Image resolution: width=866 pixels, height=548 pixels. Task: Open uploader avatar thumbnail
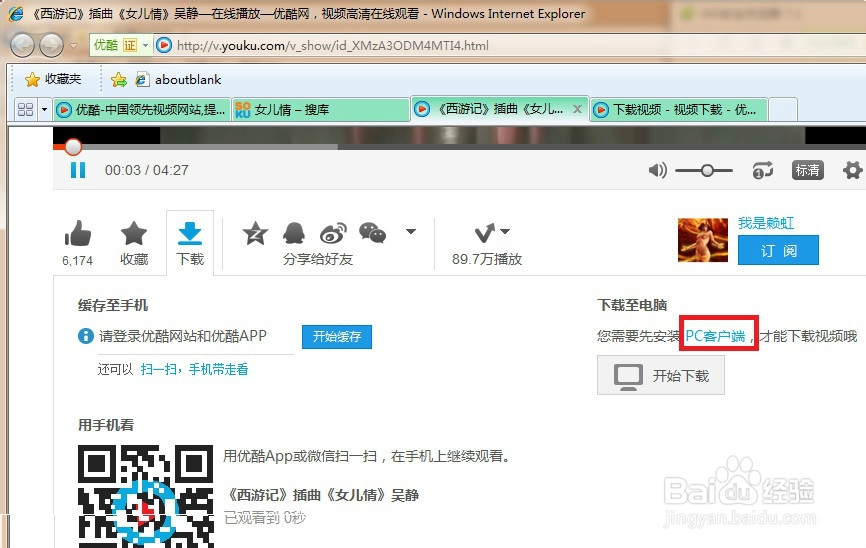click(x=703, y=240)
